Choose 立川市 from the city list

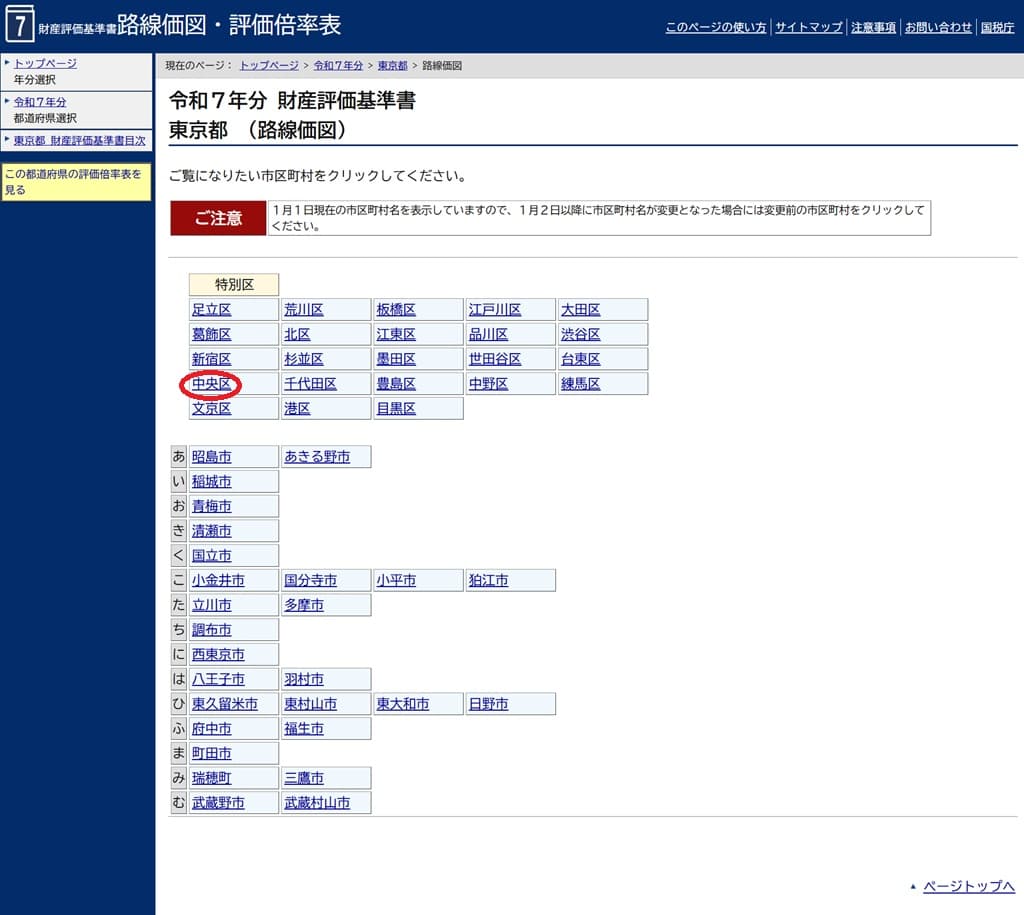pos(212,605)
